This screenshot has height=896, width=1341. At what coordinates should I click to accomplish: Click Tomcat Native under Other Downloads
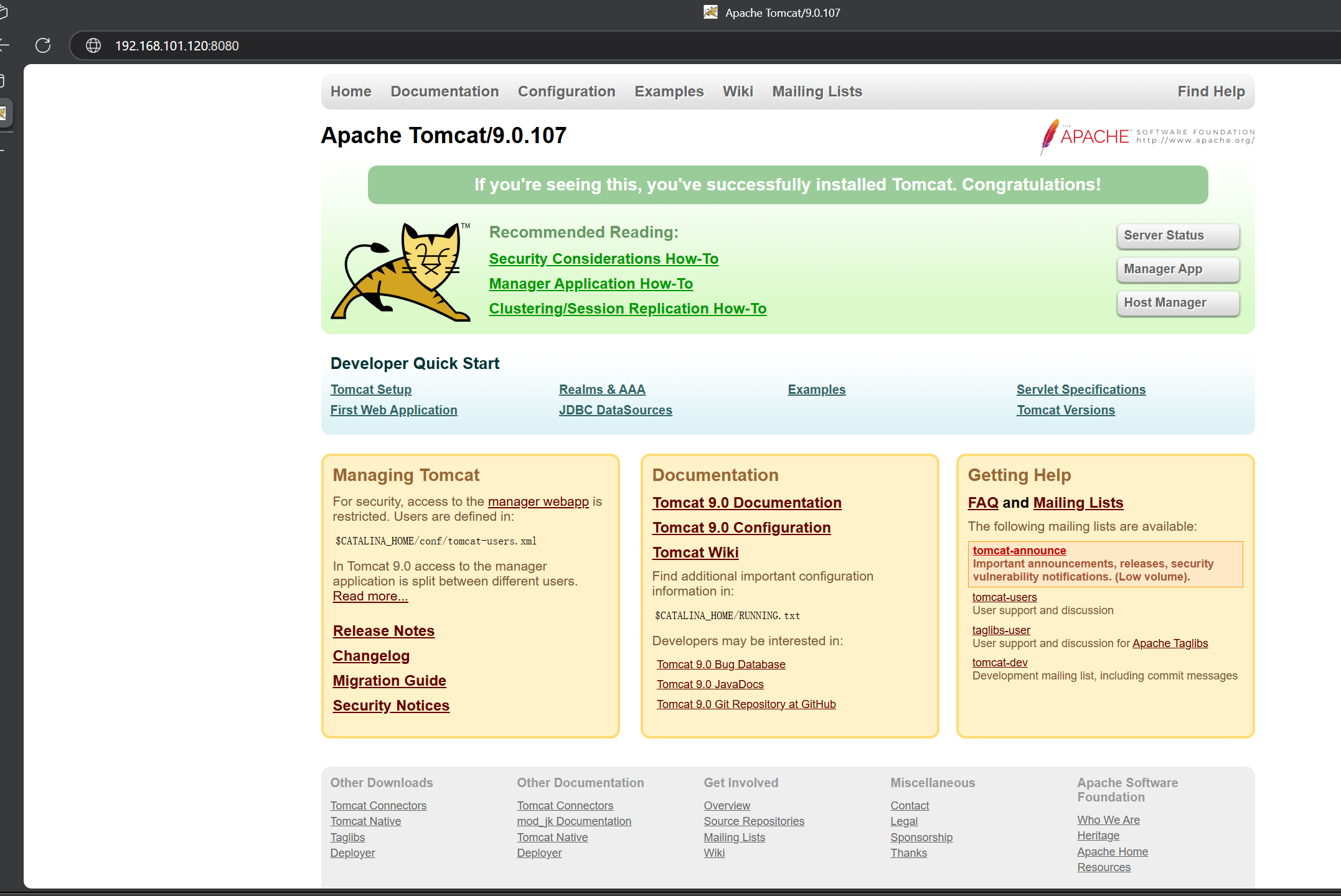coord(365,821)
